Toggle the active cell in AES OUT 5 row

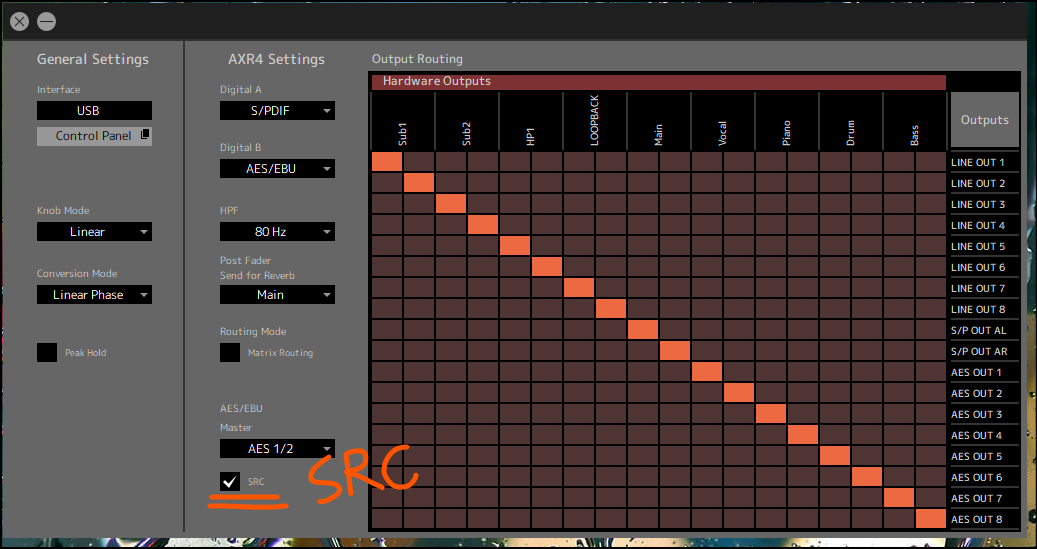pos(835,456)
